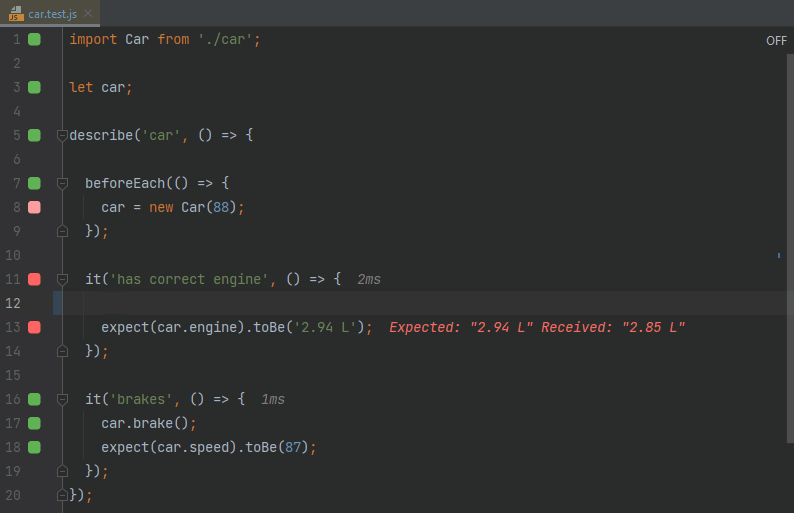Collapse the describe('car') block

coord(62,135)
